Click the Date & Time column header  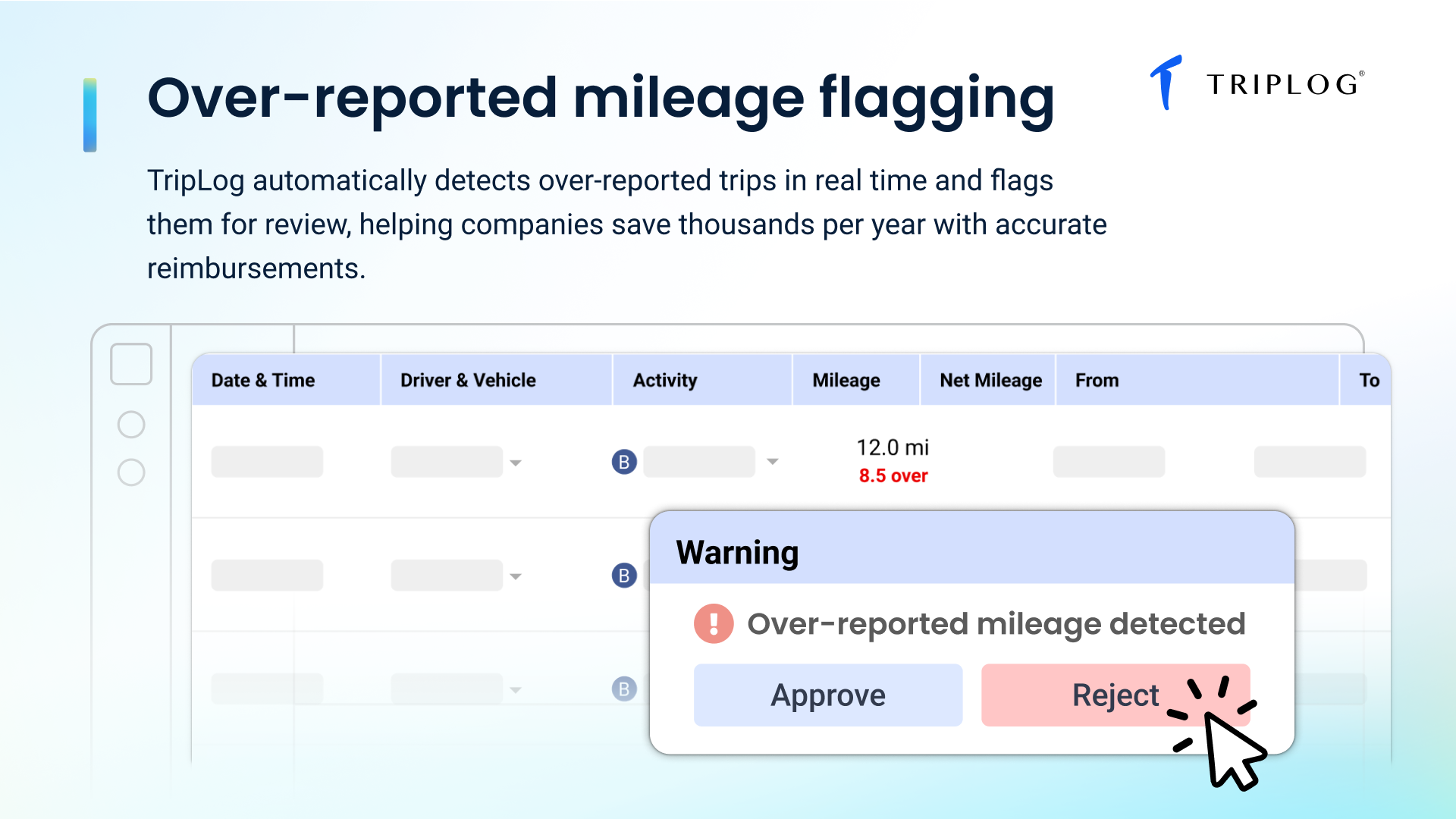263,380
